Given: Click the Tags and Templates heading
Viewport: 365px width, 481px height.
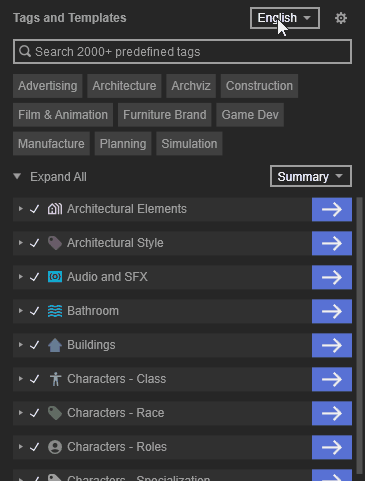Looking at the screenshot, I should tap(70, 18).
